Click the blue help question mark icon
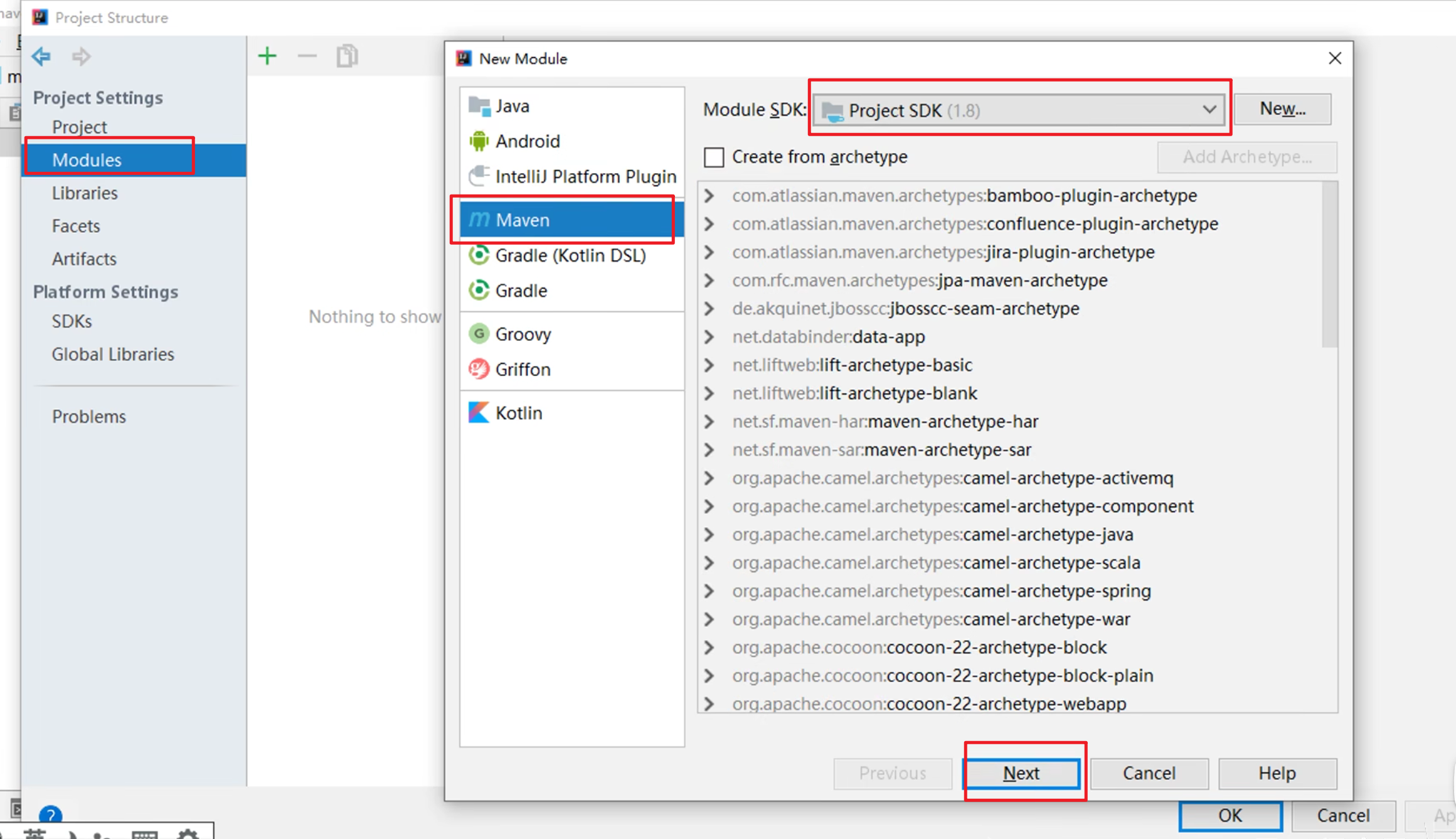Screen dimensions: 1456x839 click(50, 815)
